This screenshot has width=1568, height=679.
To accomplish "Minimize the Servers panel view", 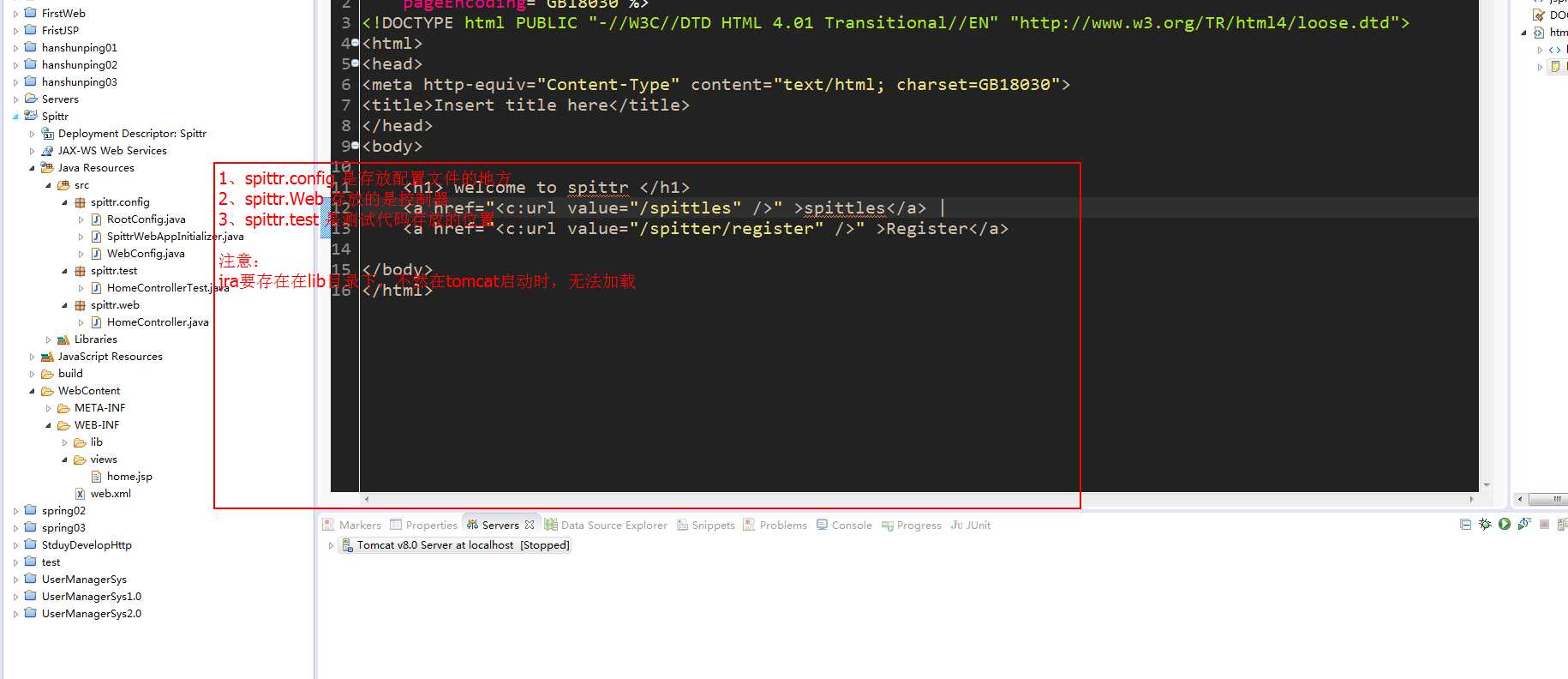I will coord(1465,524).
